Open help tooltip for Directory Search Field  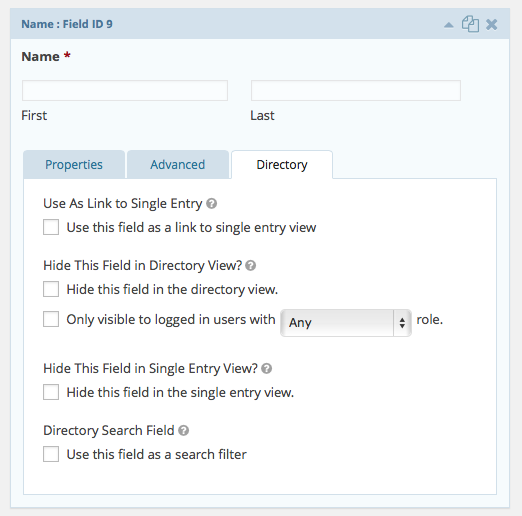183,430
